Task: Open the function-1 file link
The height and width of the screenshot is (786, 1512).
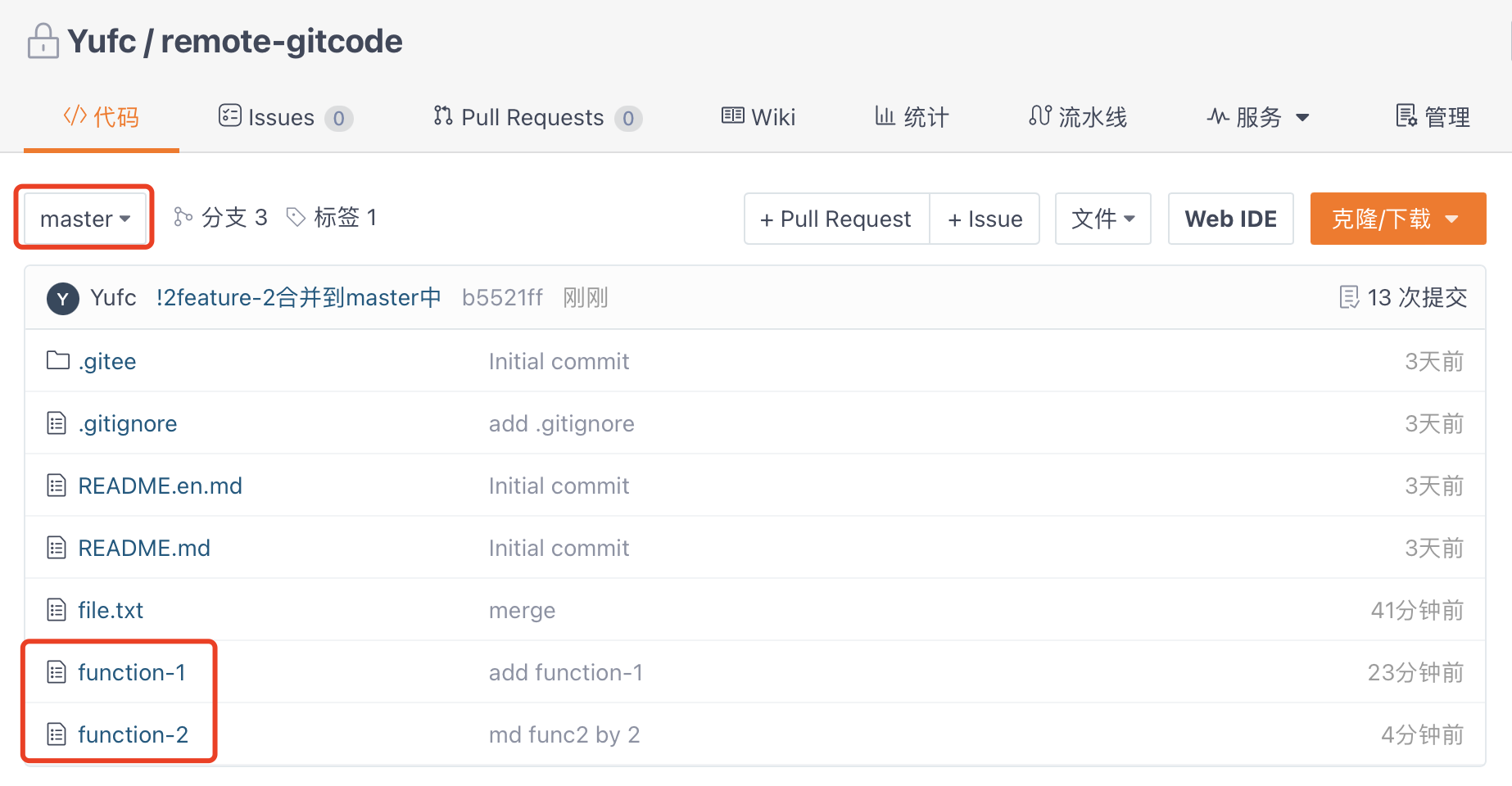Action: click(x=132, y=672)
